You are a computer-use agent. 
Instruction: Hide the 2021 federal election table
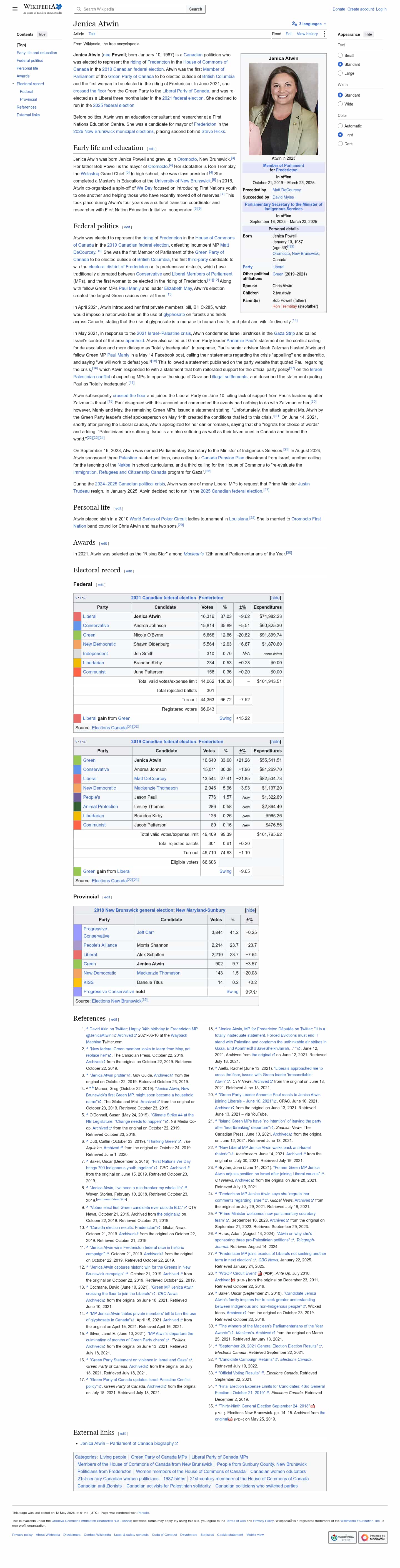(x=275, y=598)
